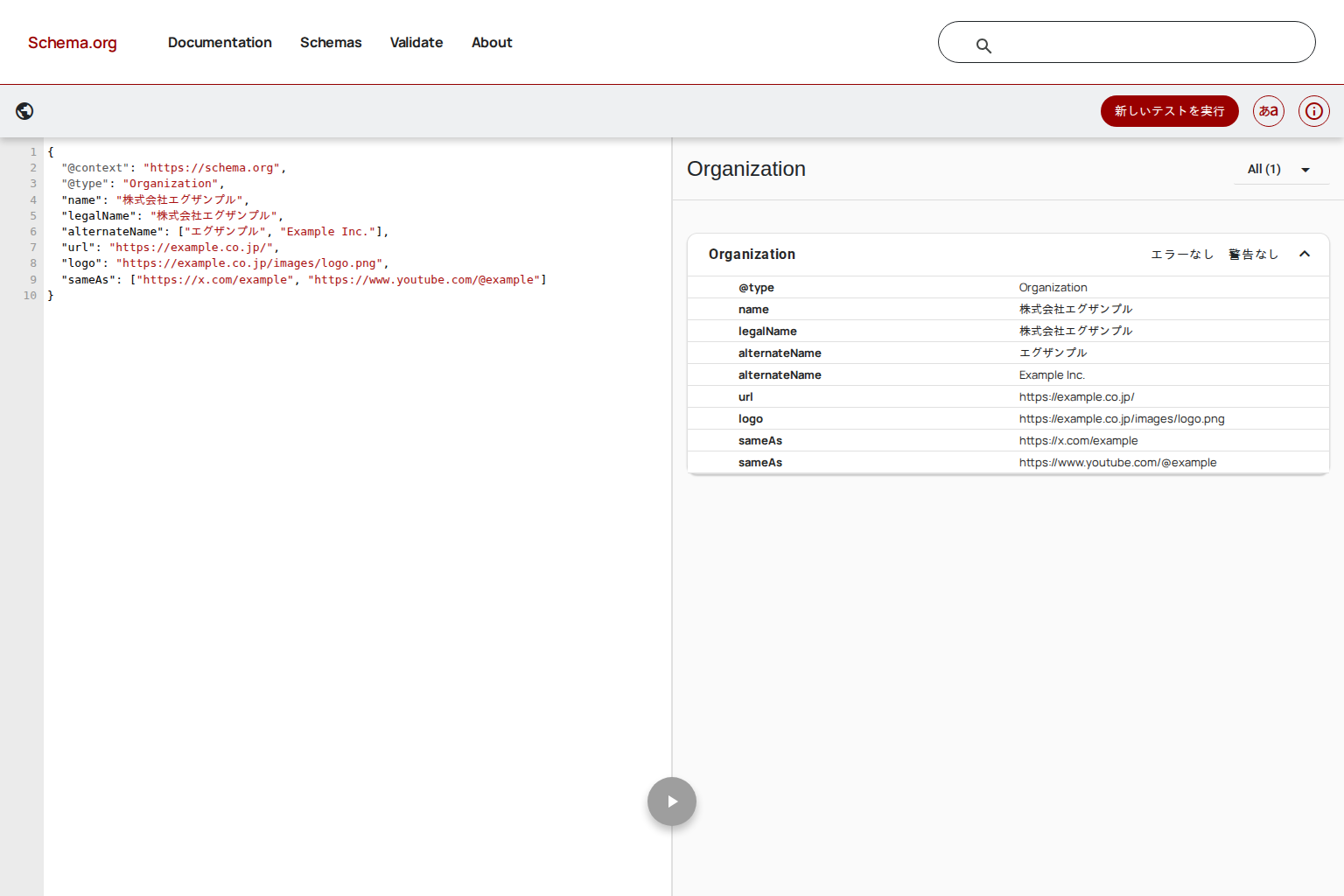Open the About menu item

(492, 43)
